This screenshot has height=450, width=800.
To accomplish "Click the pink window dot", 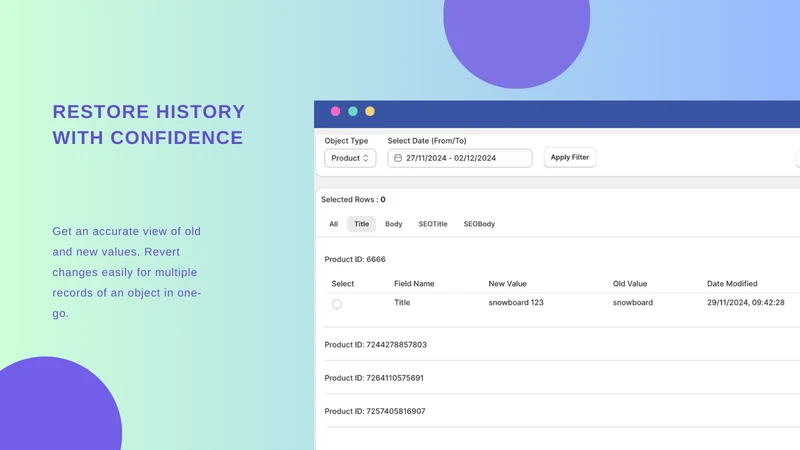I will 335,111.
